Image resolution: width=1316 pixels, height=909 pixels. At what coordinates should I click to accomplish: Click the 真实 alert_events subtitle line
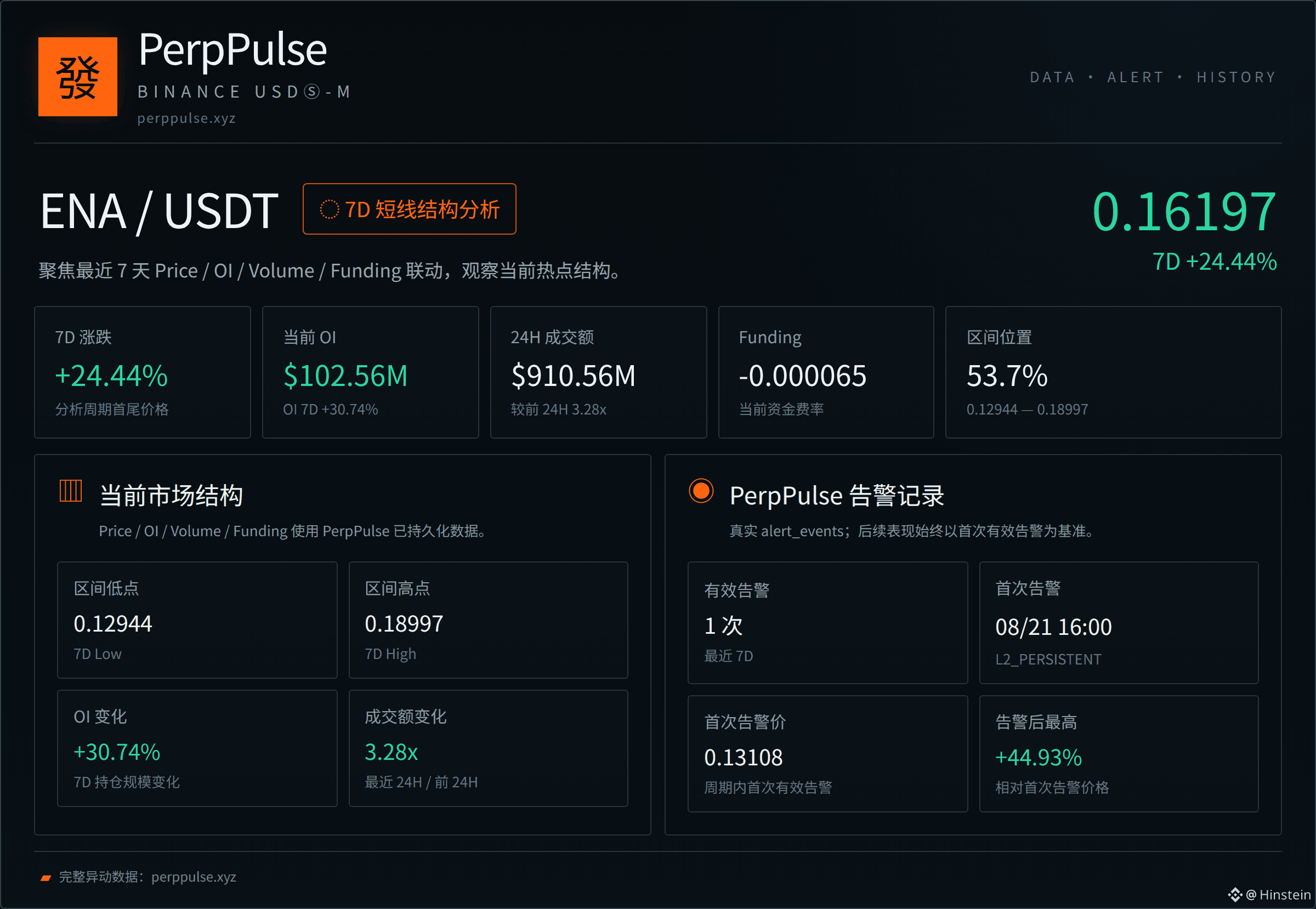pos(912,531)
